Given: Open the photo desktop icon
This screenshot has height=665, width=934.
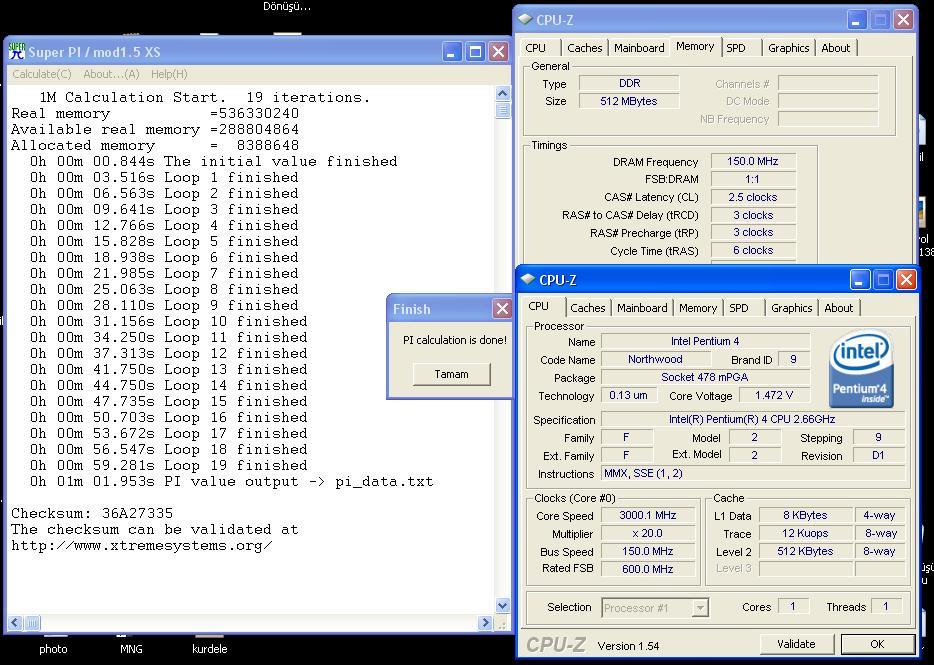Looking at the screenshot, I should click(53, 649).
